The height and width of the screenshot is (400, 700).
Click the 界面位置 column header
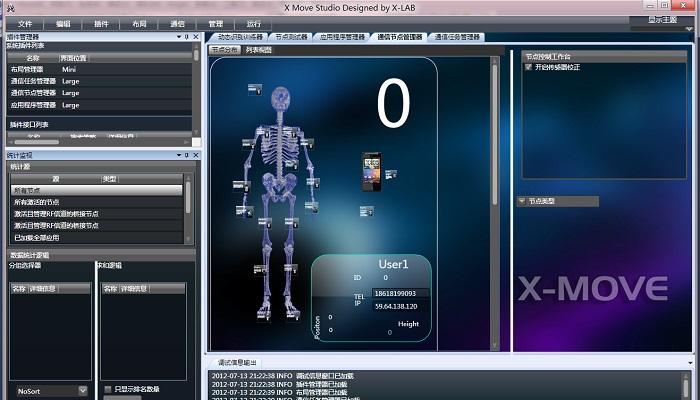(x=74, y=58)
